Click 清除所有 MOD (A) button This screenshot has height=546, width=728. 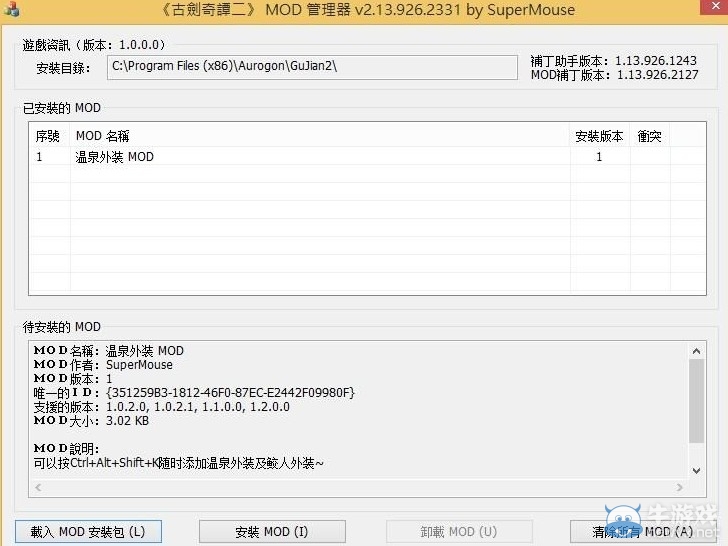[643, 531]
